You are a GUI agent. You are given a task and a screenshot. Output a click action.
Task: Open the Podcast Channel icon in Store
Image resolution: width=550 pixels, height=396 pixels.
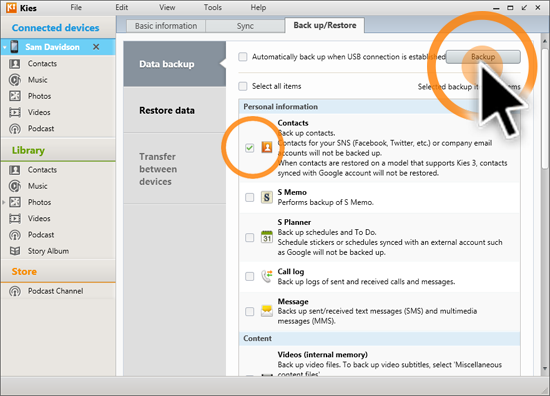(x=15, y=291)
